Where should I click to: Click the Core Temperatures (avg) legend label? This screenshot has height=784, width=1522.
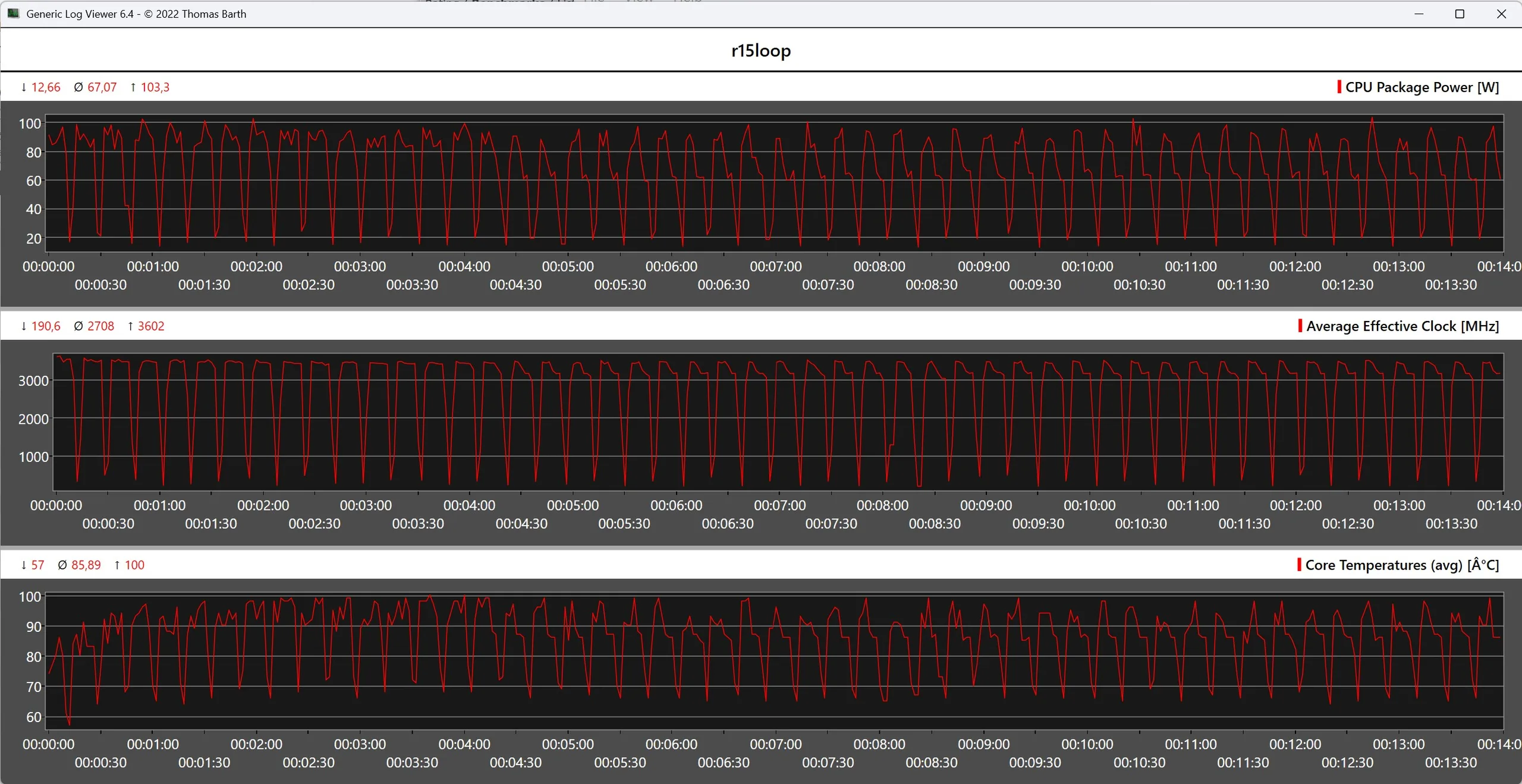[x=1401, y=565]
